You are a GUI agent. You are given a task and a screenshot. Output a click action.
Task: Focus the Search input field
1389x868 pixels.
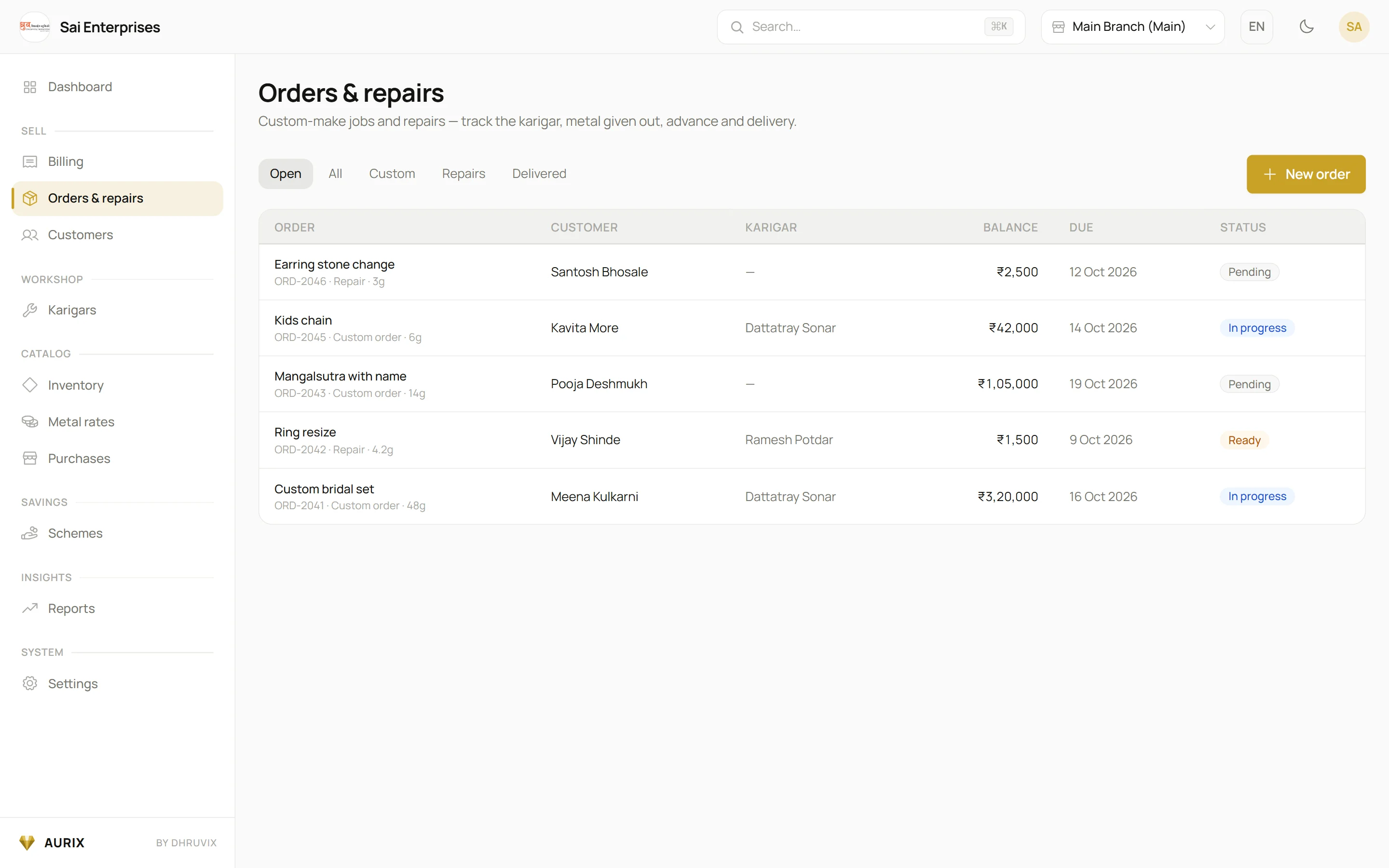click(x=871, y=27)
